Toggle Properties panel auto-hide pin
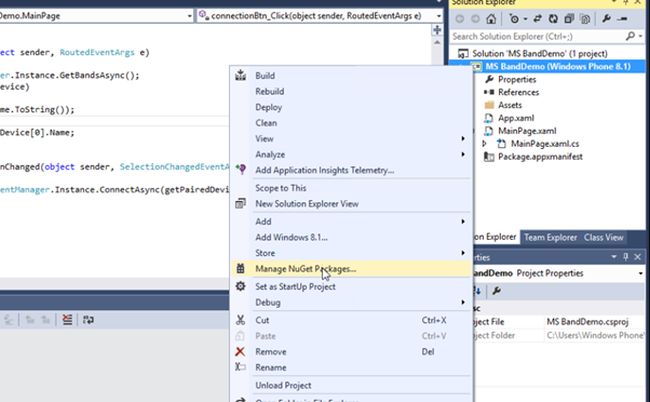650x402 pixels. pyautogui.click(x=626, y=257)
